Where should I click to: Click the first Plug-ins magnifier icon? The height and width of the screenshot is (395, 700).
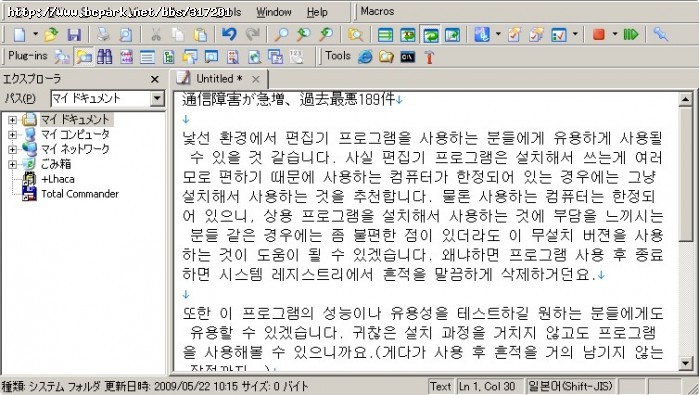coord(62,57)
